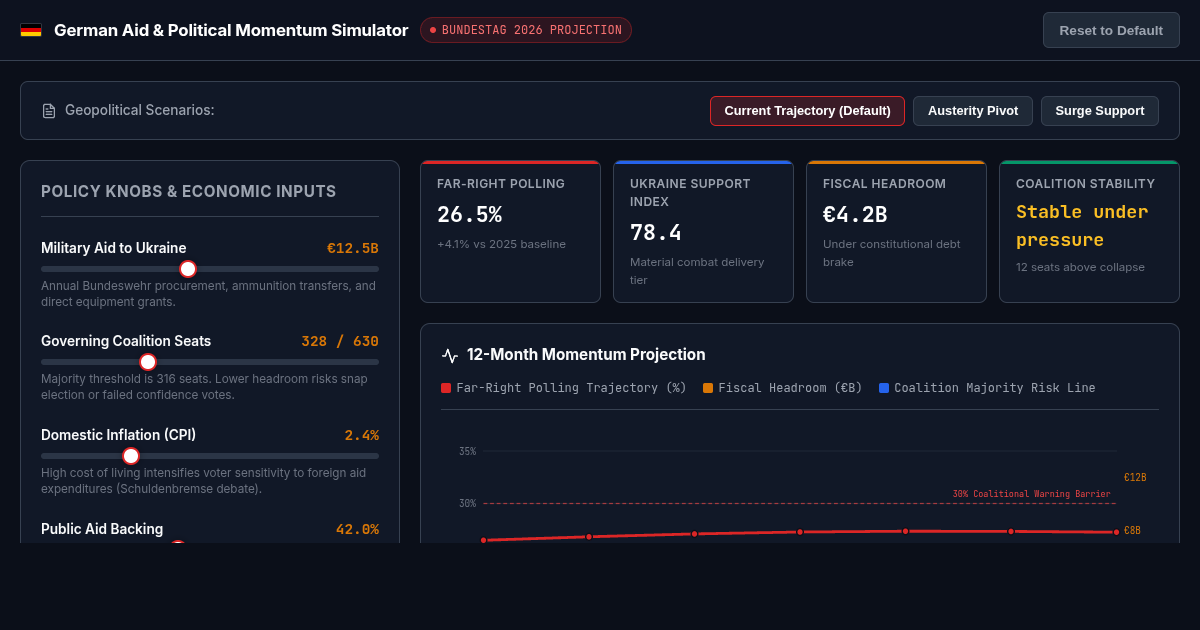The image size is (1200, 630).
Task: Click the Governing Coalition Seats slider handle
Action: point(148,362)
